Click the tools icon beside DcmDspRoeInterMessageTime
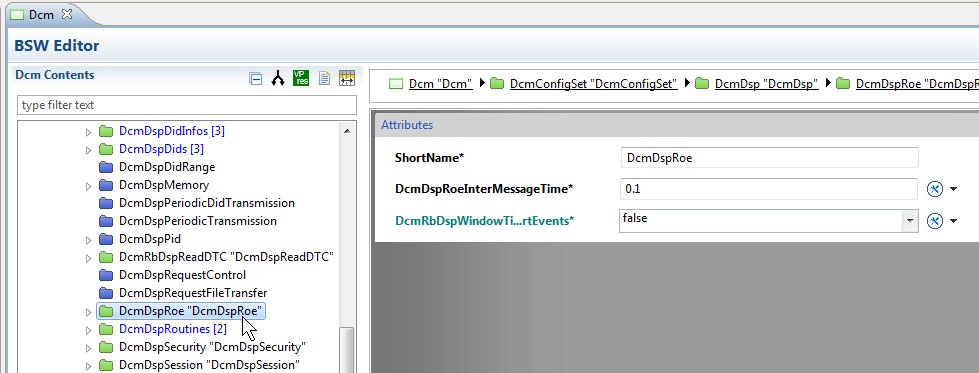 pos(934,189)
